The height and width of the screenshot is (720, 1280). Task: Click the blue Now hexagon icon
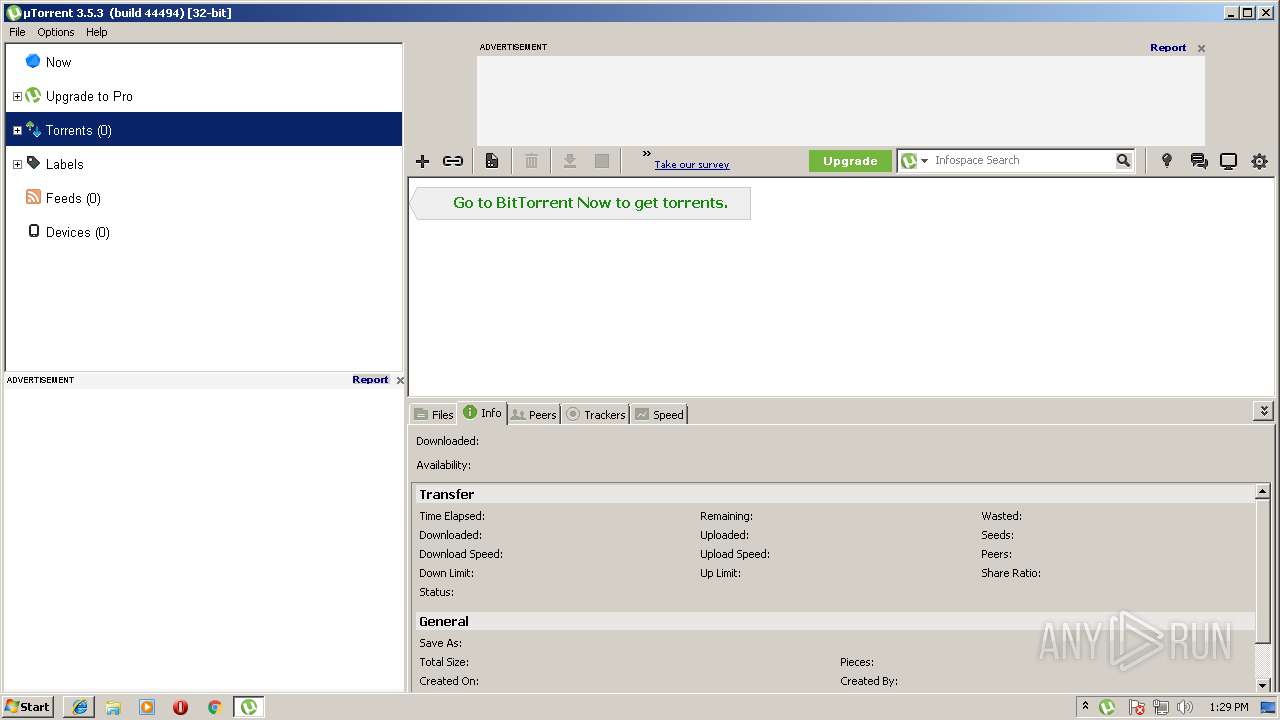click(33, 61)
